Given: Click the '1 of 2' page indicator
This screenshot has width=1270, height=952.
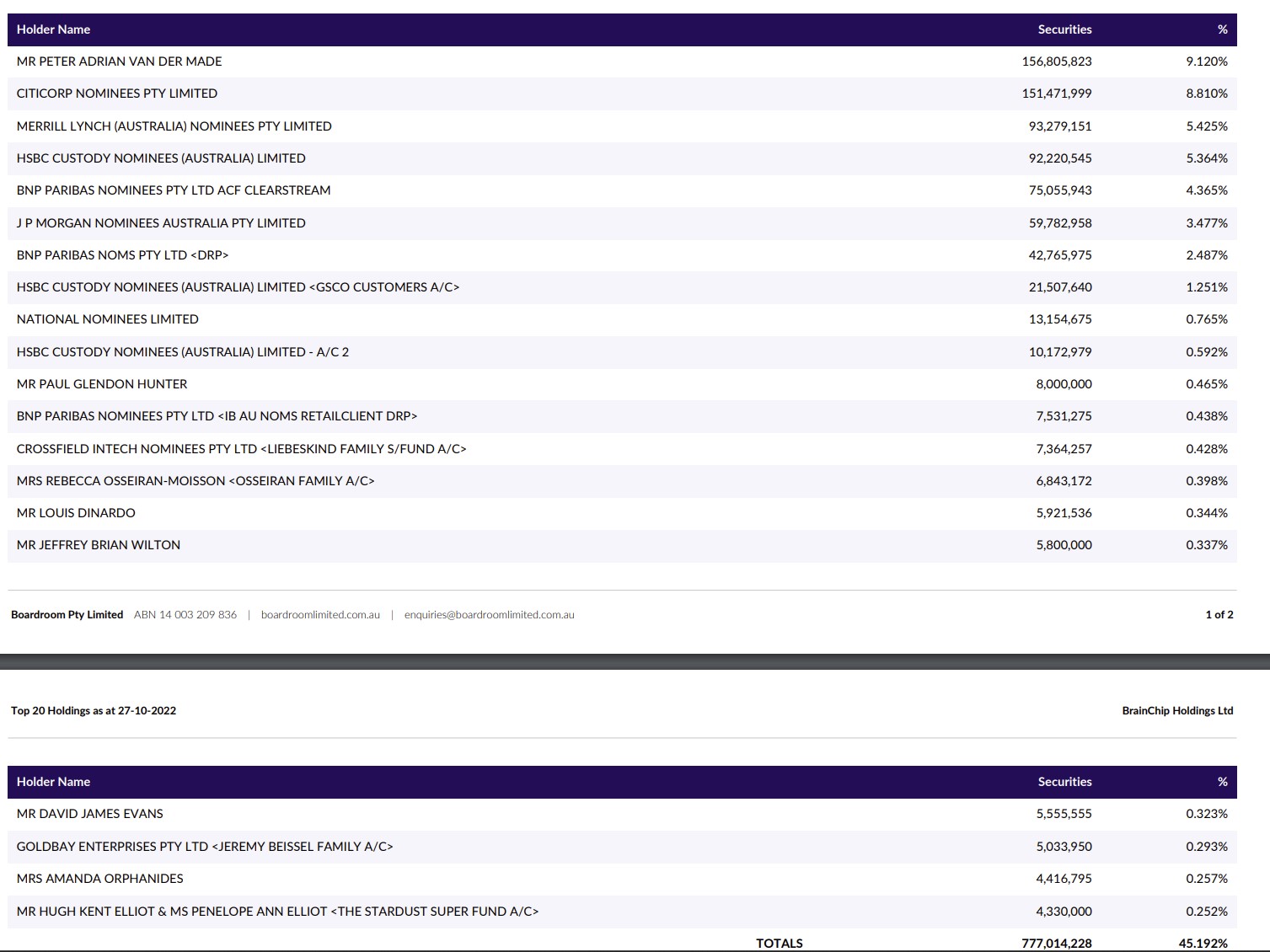Looking at the screenshot, I should pos(1219,615).
